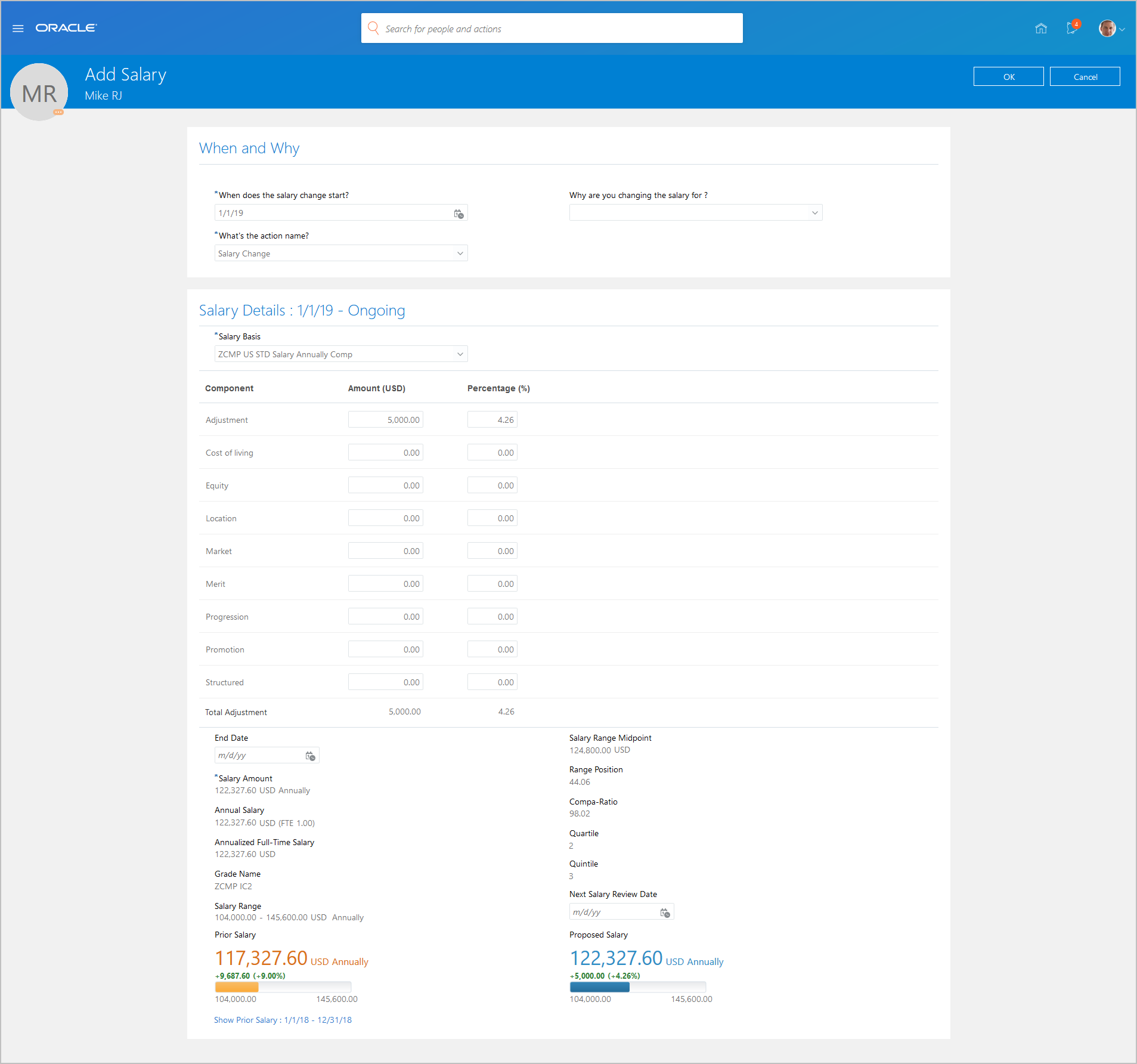Image resolution: width=1137 pixels, height=1064 pixels.
Task: Open Next Salary Review Date calendar picker
Action: tap(665, 913)
